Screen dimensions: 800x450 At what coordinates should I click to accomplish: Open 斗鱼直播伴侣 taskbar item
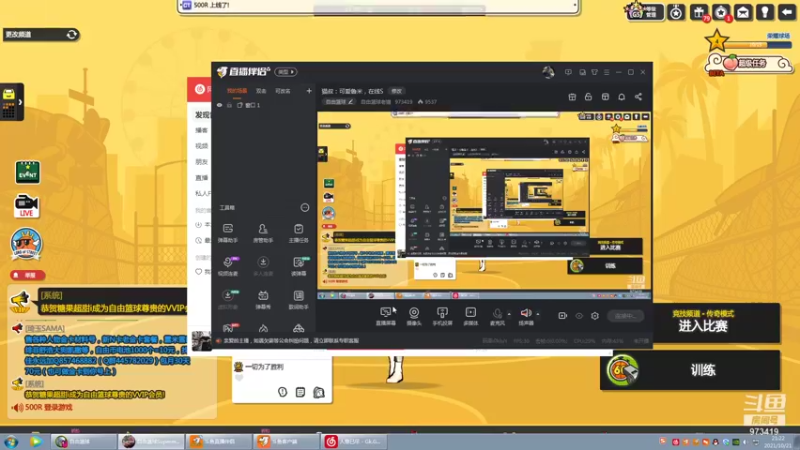[x=218, y=441]
